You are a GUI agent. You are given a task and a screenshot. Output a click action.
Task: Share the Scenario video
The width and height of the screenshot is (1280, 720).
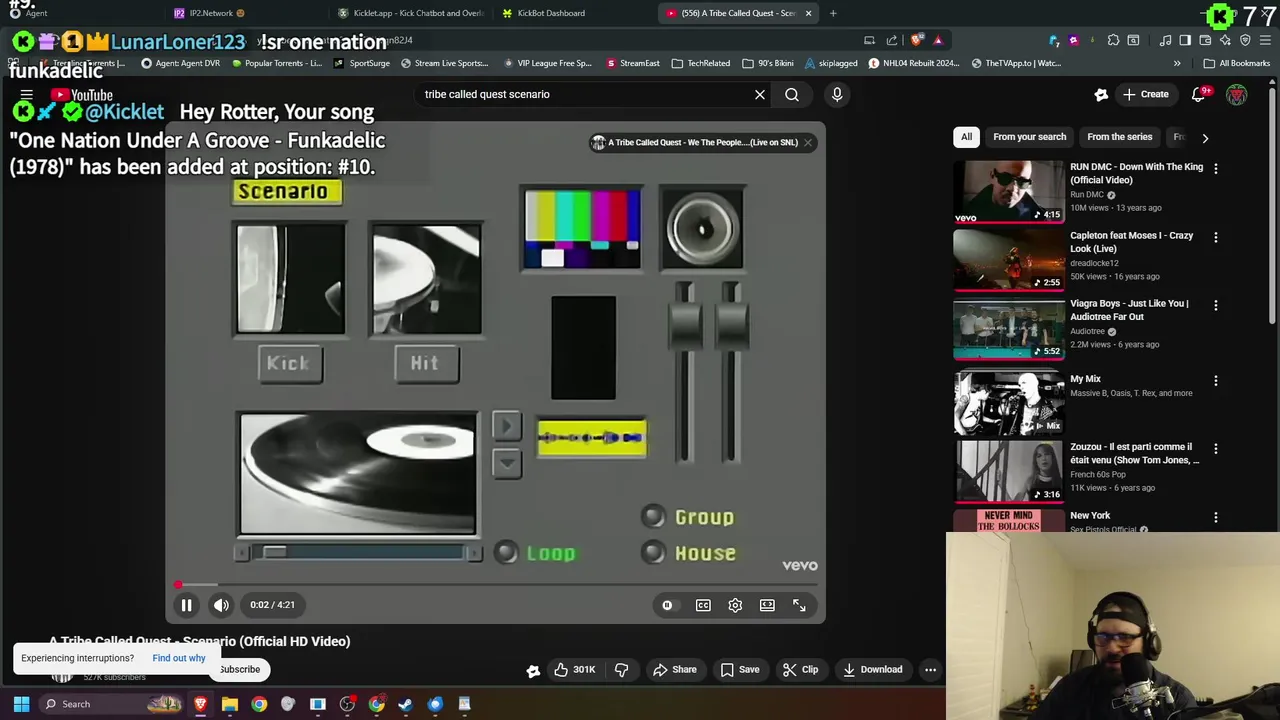pyautogui.click(x=673, y=670)
